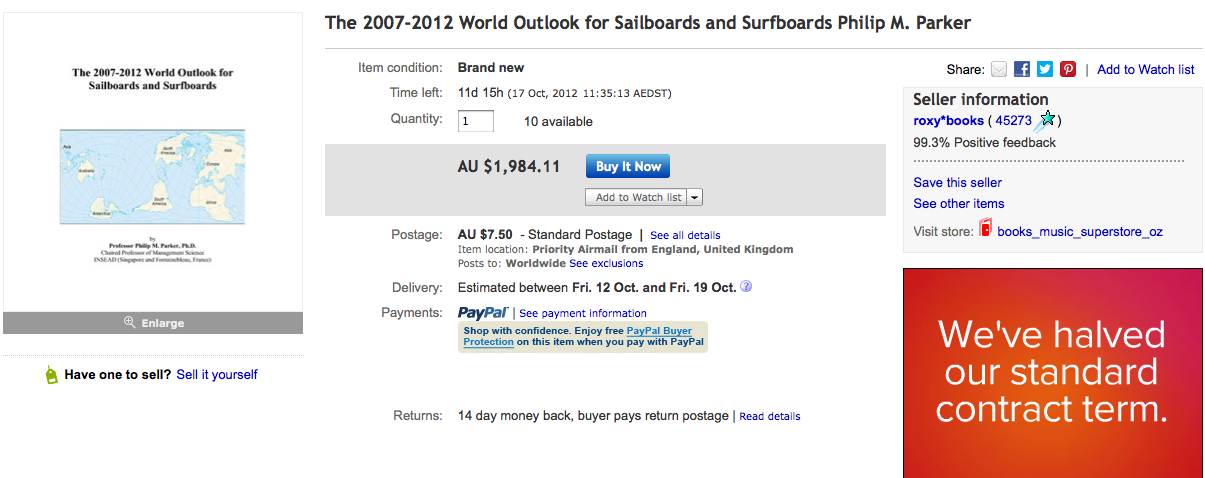Click Save this seller link
This screenshot has width=1205, height=478.
coord(957,182)
